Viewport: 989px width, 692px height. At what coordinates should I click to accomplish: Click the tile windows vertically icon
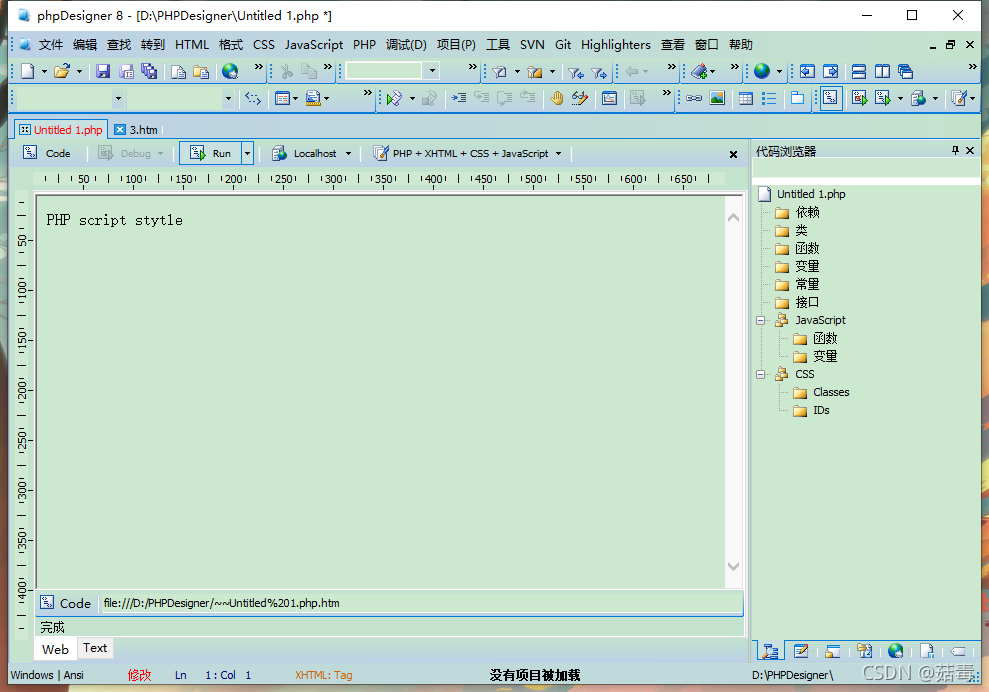click(x=882, y=71)
